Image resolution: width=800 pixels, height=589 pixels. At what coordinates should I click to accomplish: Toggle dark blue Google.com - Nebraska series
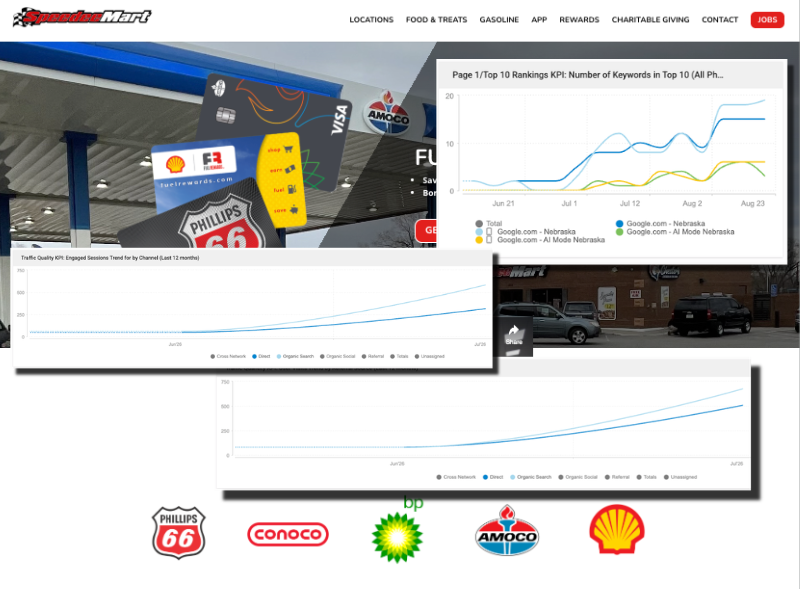coord(660,224)
